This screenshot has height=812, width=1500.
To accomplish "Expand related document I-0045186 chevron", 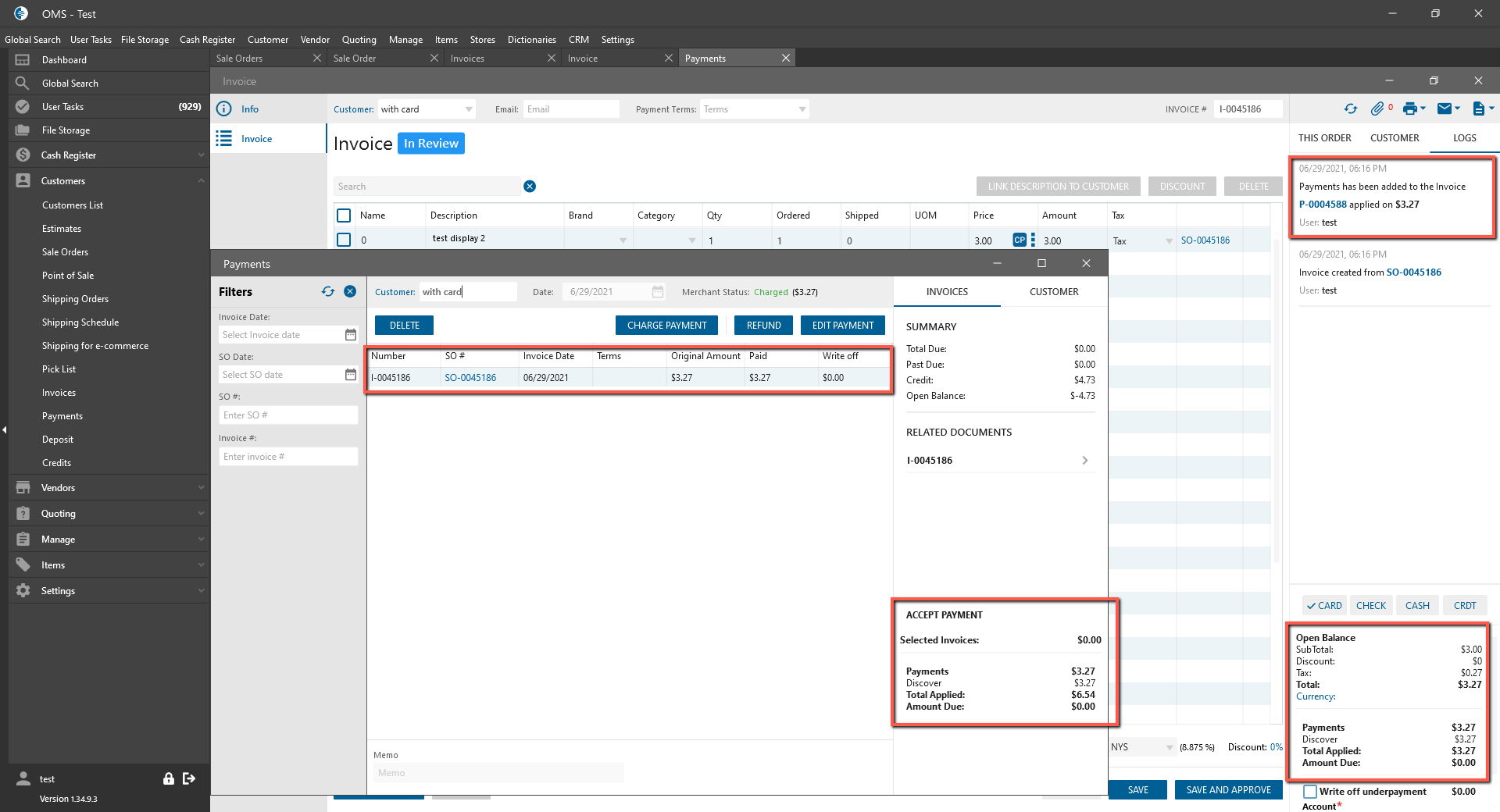I will tap(1084, 461).
